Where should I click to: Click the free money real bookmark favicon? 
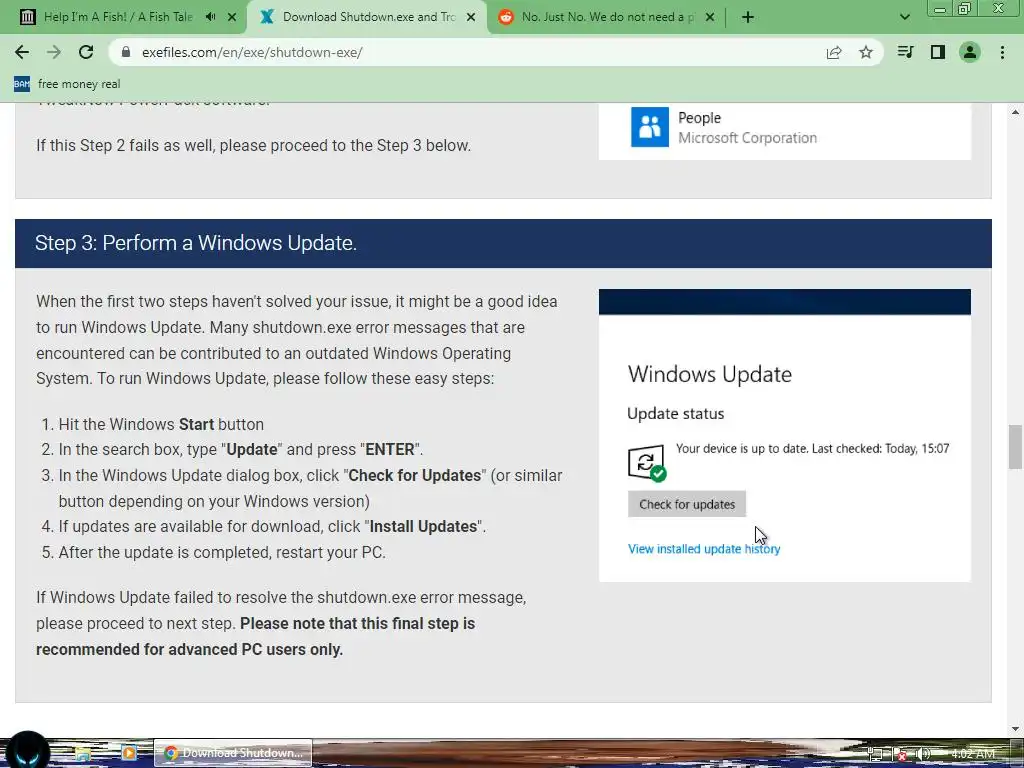click(x=22, y=84)
